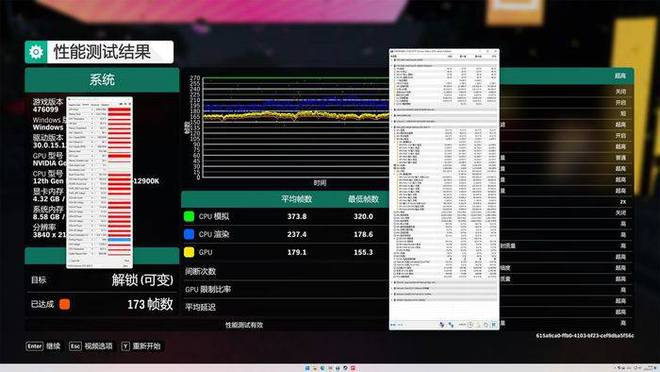Click the frame-rate graph plot area
This screenshot has height=372, width=660.
point(296,128)
